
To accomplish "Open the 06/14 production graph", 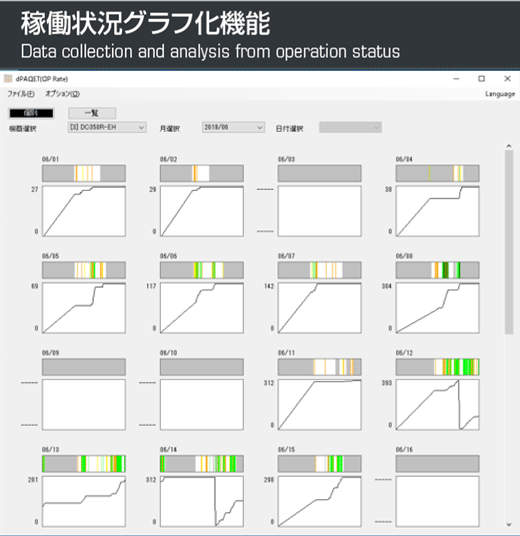I will (202, 501).
